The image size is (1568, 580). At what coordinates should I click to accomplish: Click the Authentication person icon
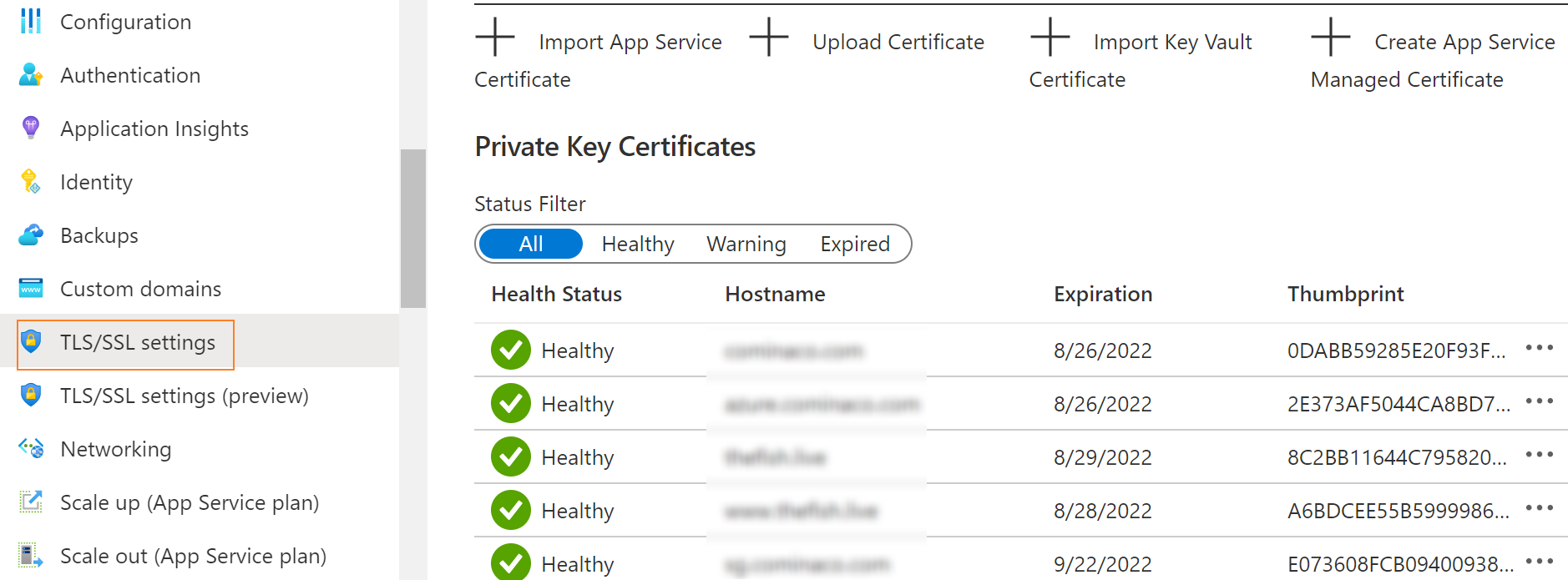point(31,75)
